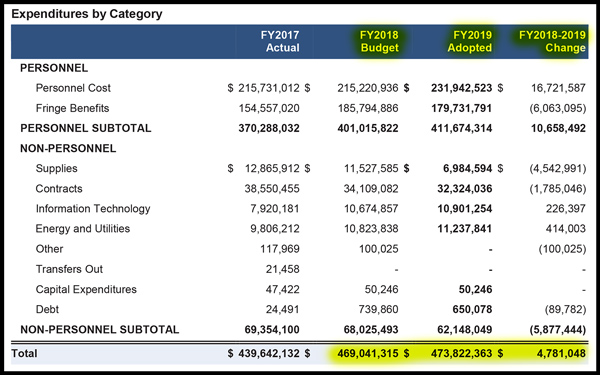This screenshot has width=600, height=375.
Task: Select Debt adopted value 650,078
Action: [x=472, y=309]
